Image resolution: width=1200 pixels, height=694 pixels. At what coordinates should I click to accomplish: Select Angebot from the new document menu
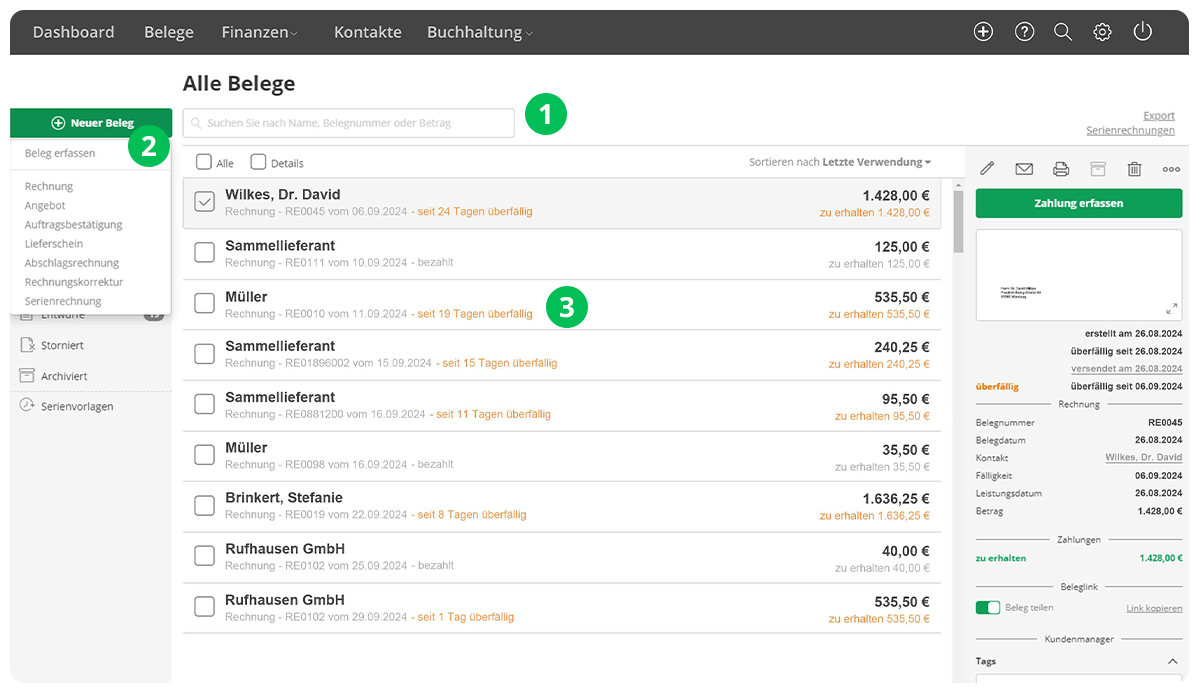[x=45, y=205]
